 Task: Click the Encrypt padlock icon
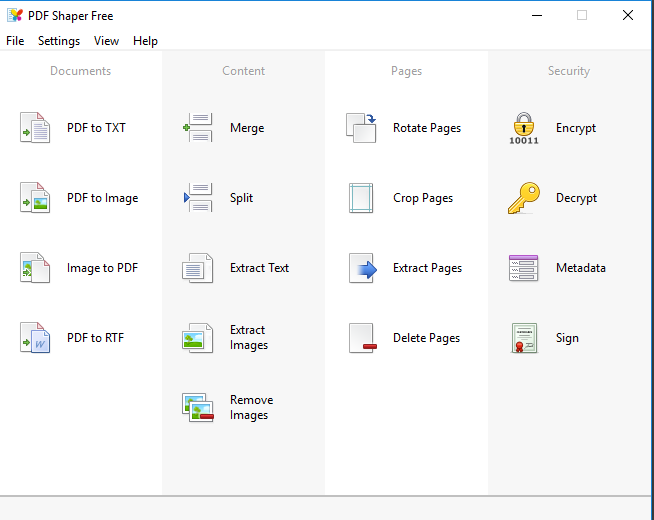pyautogui.click(x=524, y=128)
